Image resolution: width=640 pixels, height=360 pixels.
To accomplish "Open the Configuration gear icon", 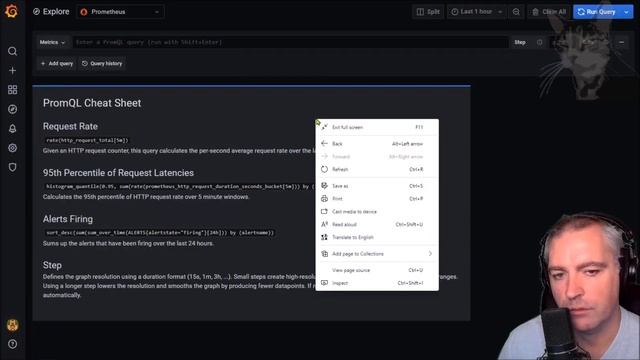I will click(x=12, y=148).
